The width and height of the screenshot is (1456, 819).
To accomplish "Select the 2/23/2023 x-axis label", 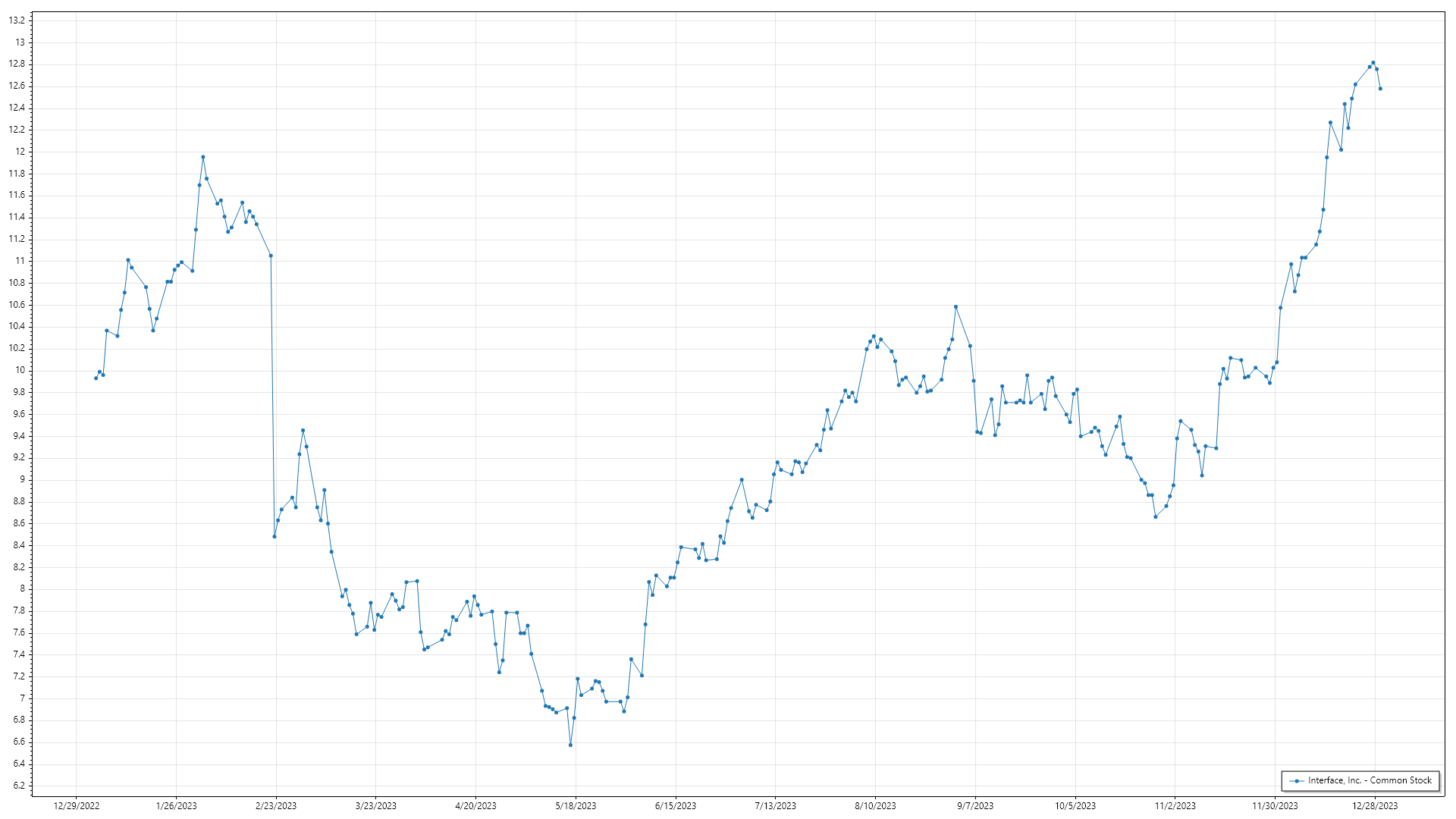I will pyautogui.click(x=276, y=805).
